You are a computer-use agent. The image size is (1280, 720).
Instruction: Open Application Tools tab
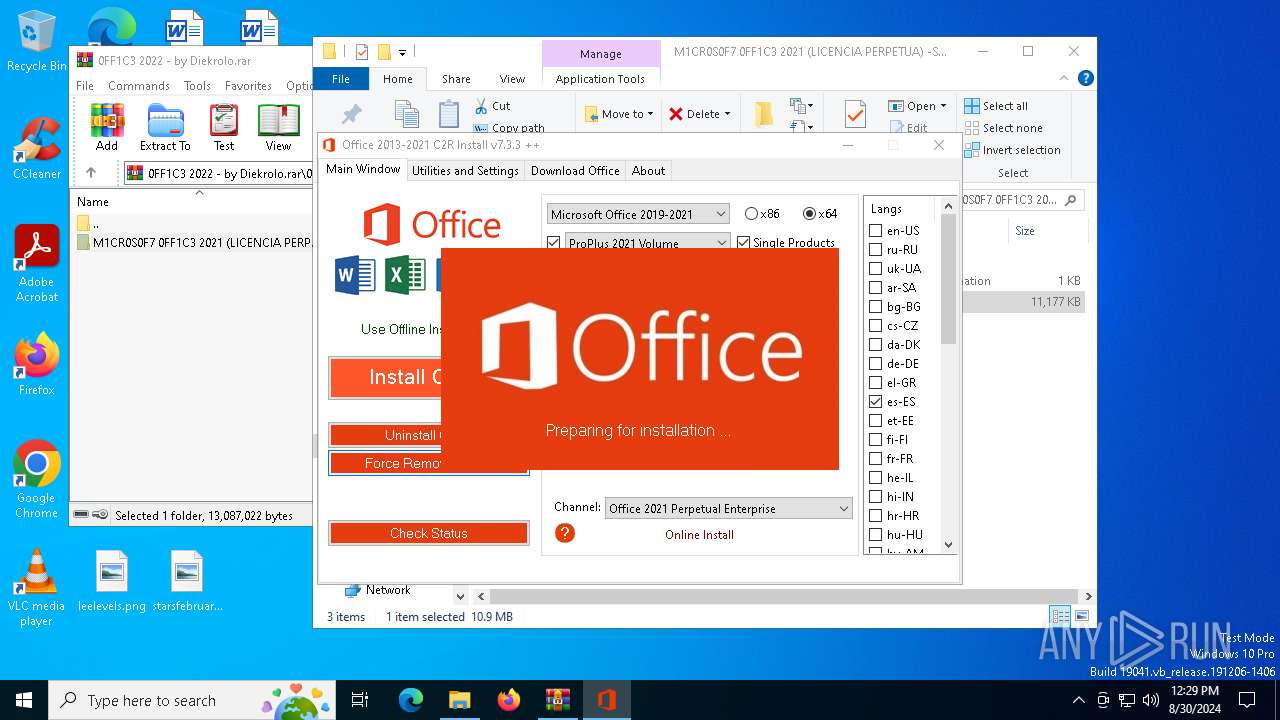(x=600, y=79)
